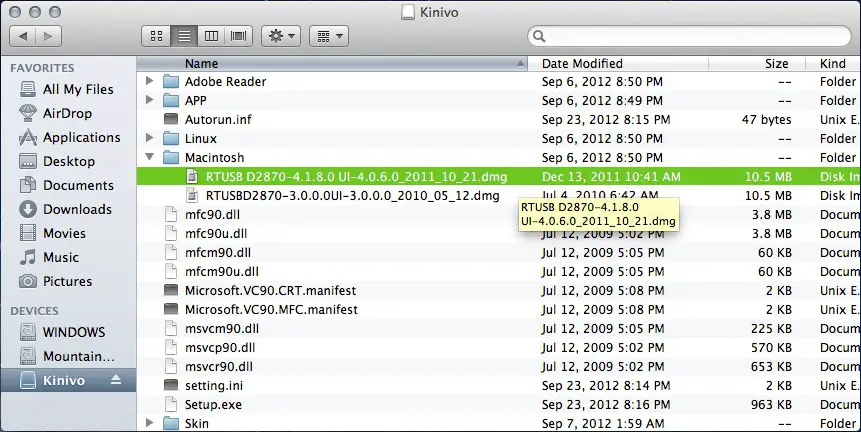Select the Autorun.inf file icon
The height and width of the screenshot is (432, 861).
(x=171, y=120)
